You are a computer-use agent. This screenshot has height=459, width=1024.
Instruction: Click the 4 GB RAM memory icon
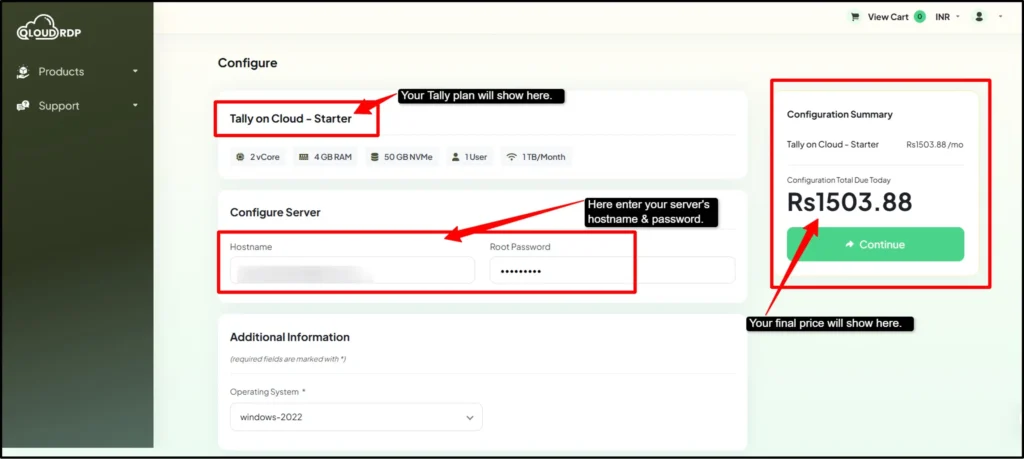pos(304,157)
